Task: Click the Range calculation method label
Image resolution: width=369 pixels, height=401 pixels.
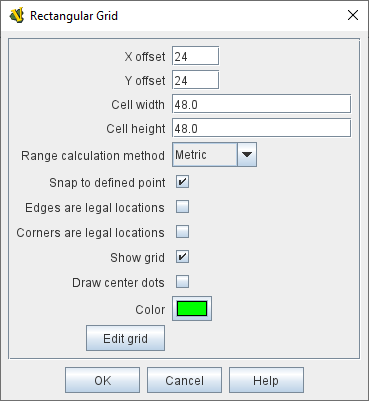Action: click(93, 156)
